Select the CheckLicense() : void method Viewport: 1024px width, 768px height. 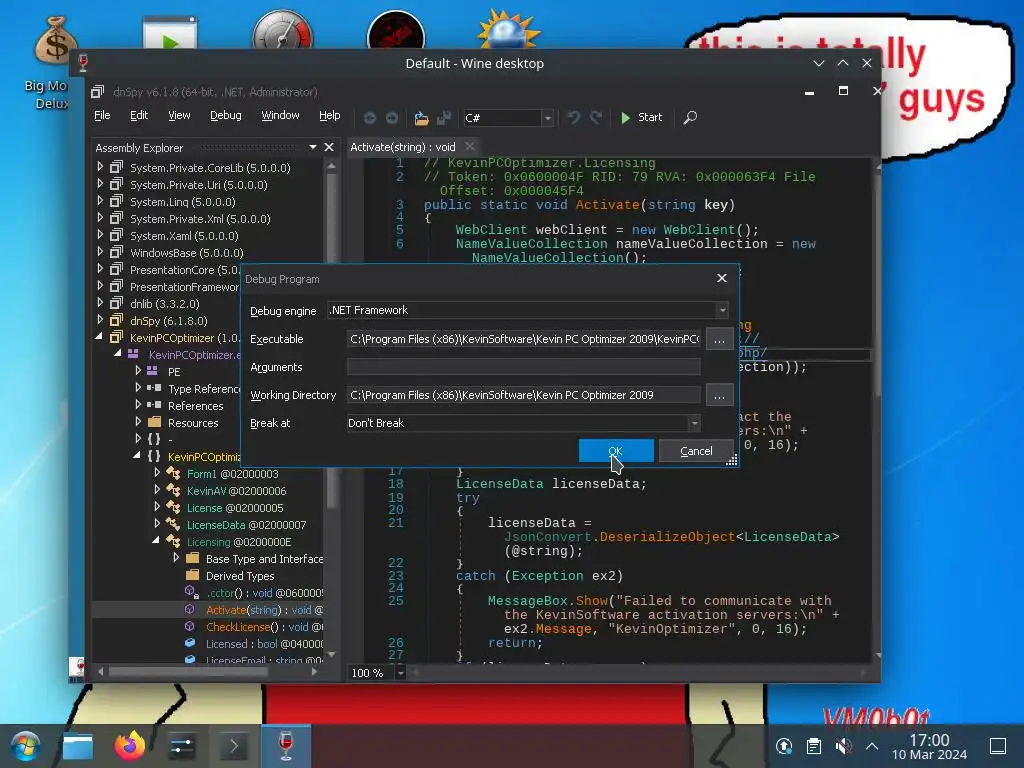(x=264, y=626)
